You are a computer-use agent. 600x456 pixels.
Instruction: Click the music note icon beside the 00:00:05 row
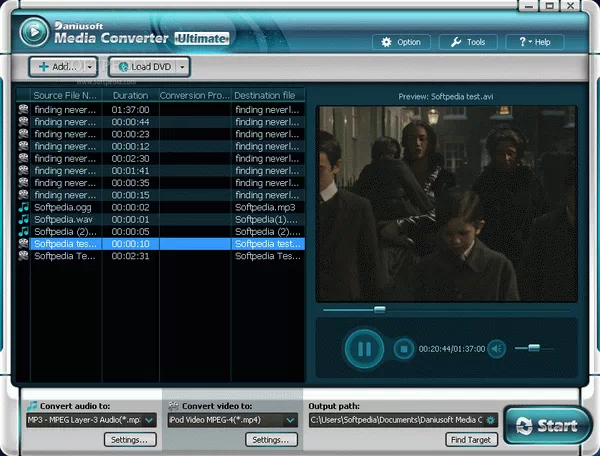coord(23,231)
